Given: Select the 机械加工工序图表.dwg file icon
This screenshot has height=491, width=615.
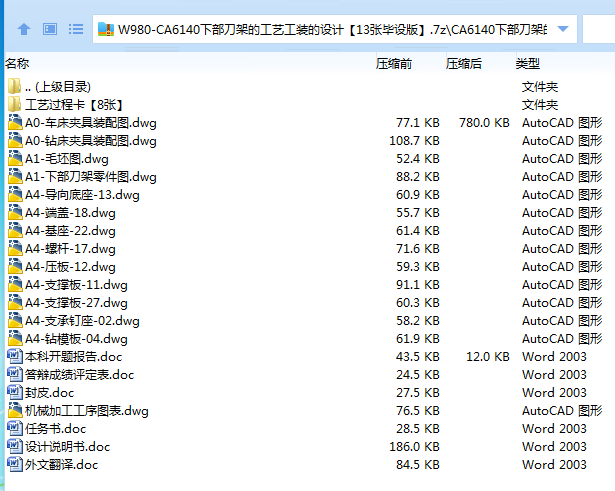Looking at the screenshot, I should (x=15, y=411).
